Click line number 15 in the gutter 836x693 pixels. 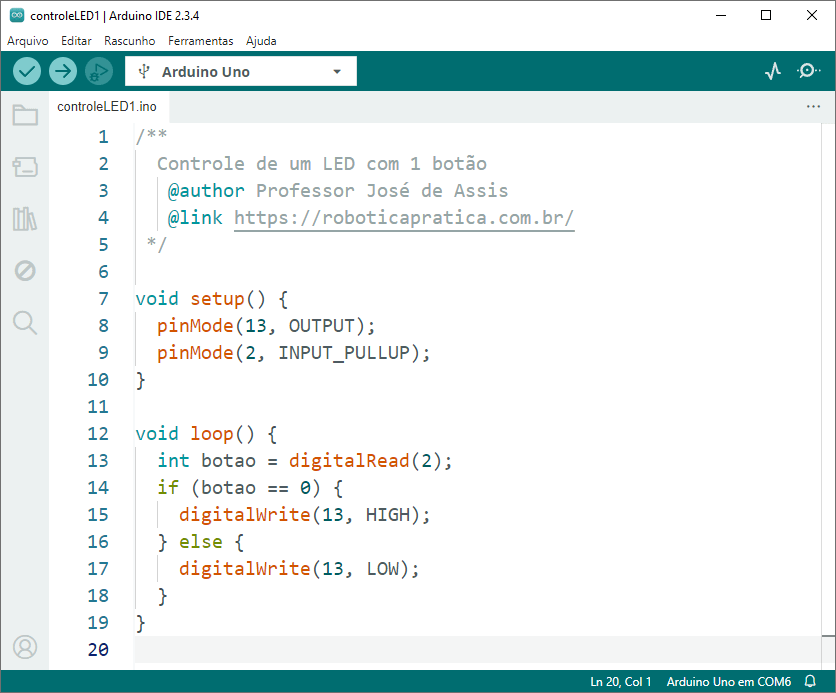tap(98, 515)
